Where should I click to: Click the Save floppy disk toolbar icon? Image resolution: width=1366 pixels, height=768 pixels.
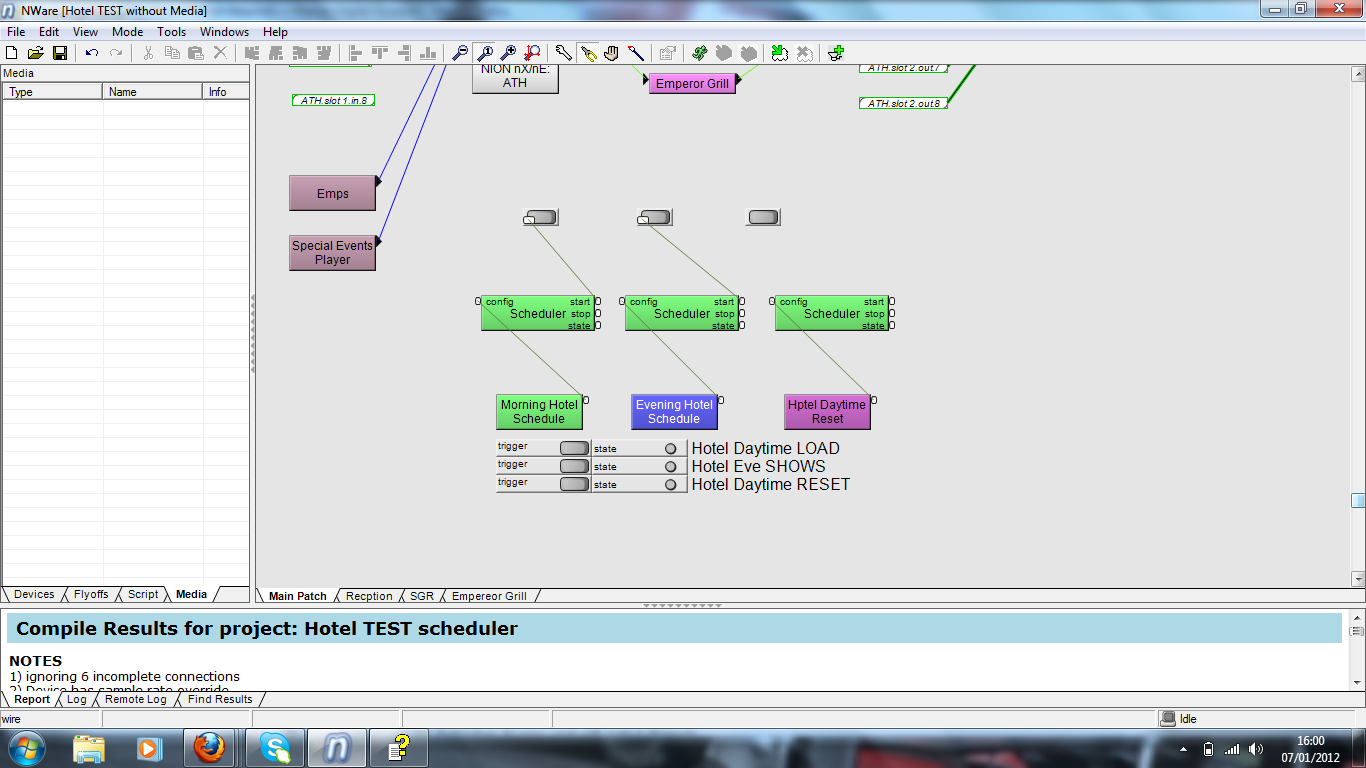60,53
